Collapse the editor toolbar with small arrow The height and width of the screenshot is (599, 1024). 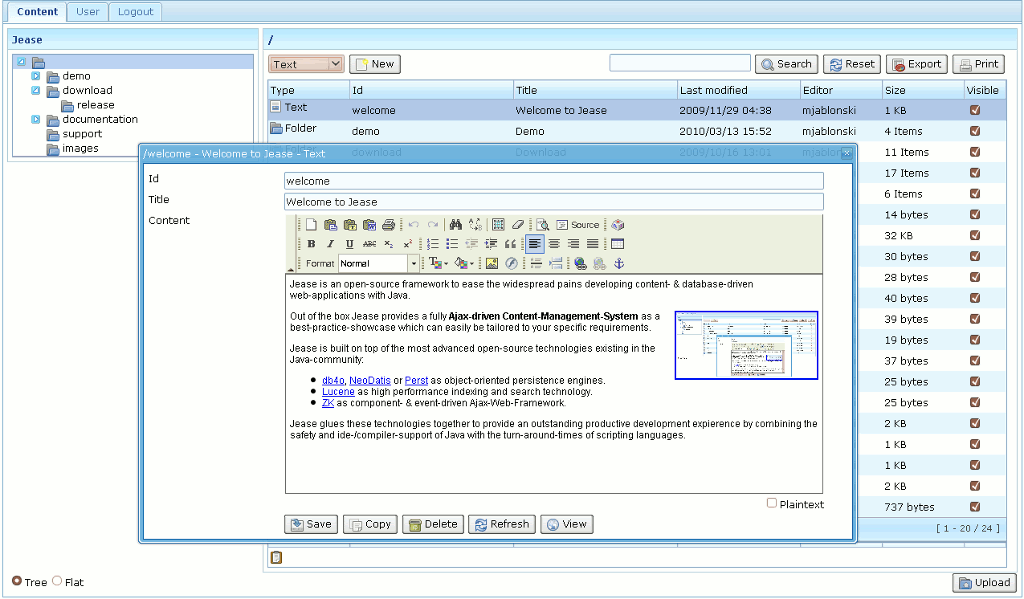point(291,269)
